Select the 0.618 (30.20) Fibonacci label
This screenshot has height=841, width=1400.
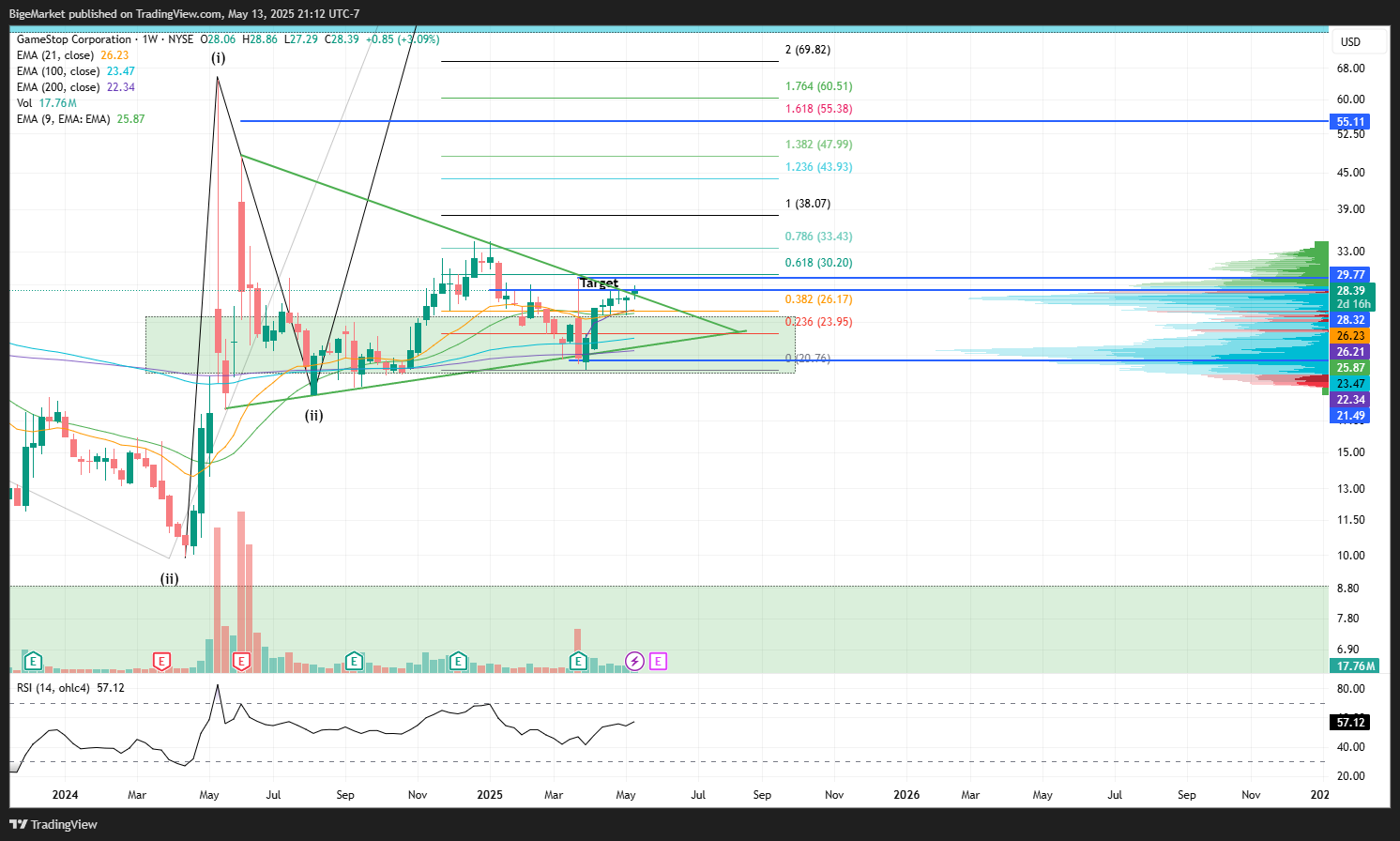[818, 263]
